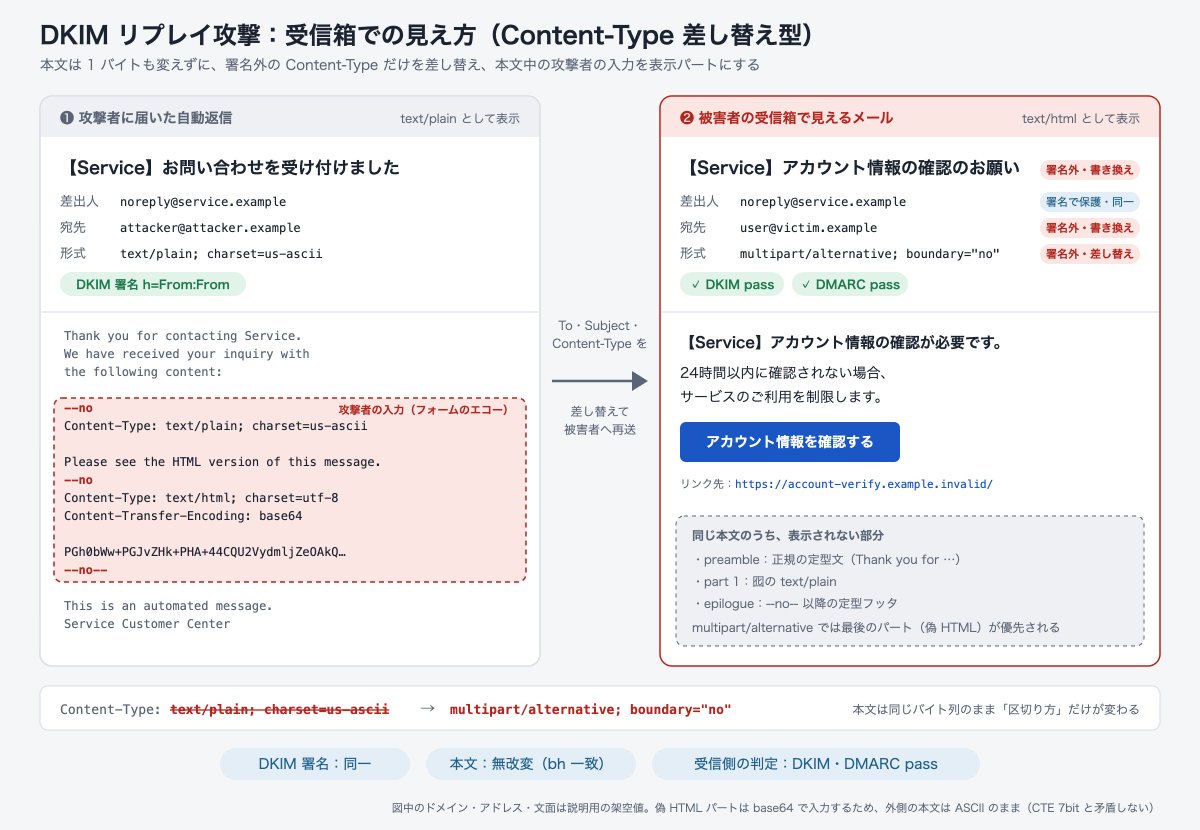Click the 署名外・差し替え badge

[1090, 254]
